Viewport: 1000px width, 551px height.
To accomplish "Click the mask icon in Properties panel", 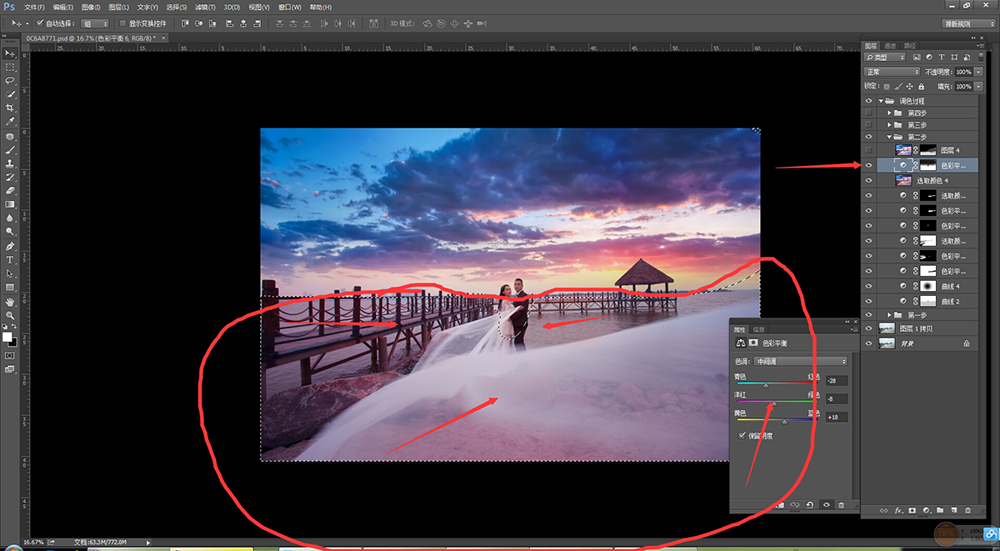I will [753, 342].
